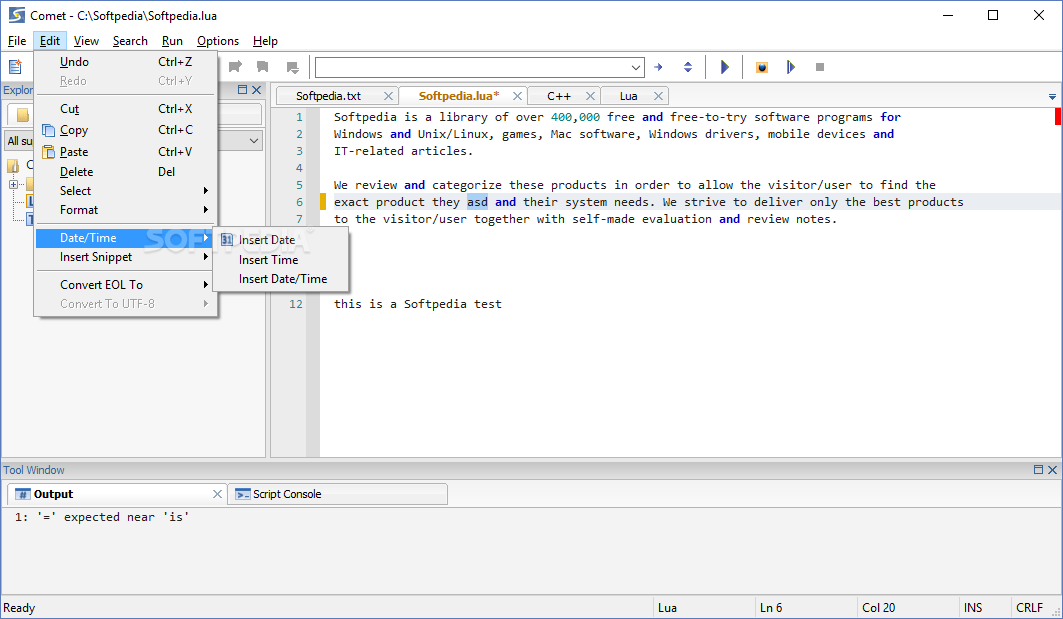Choose Cut from the Edit menu
Image resolution: width=1063 pixels, height=619 pixels.
pos(125,108)
